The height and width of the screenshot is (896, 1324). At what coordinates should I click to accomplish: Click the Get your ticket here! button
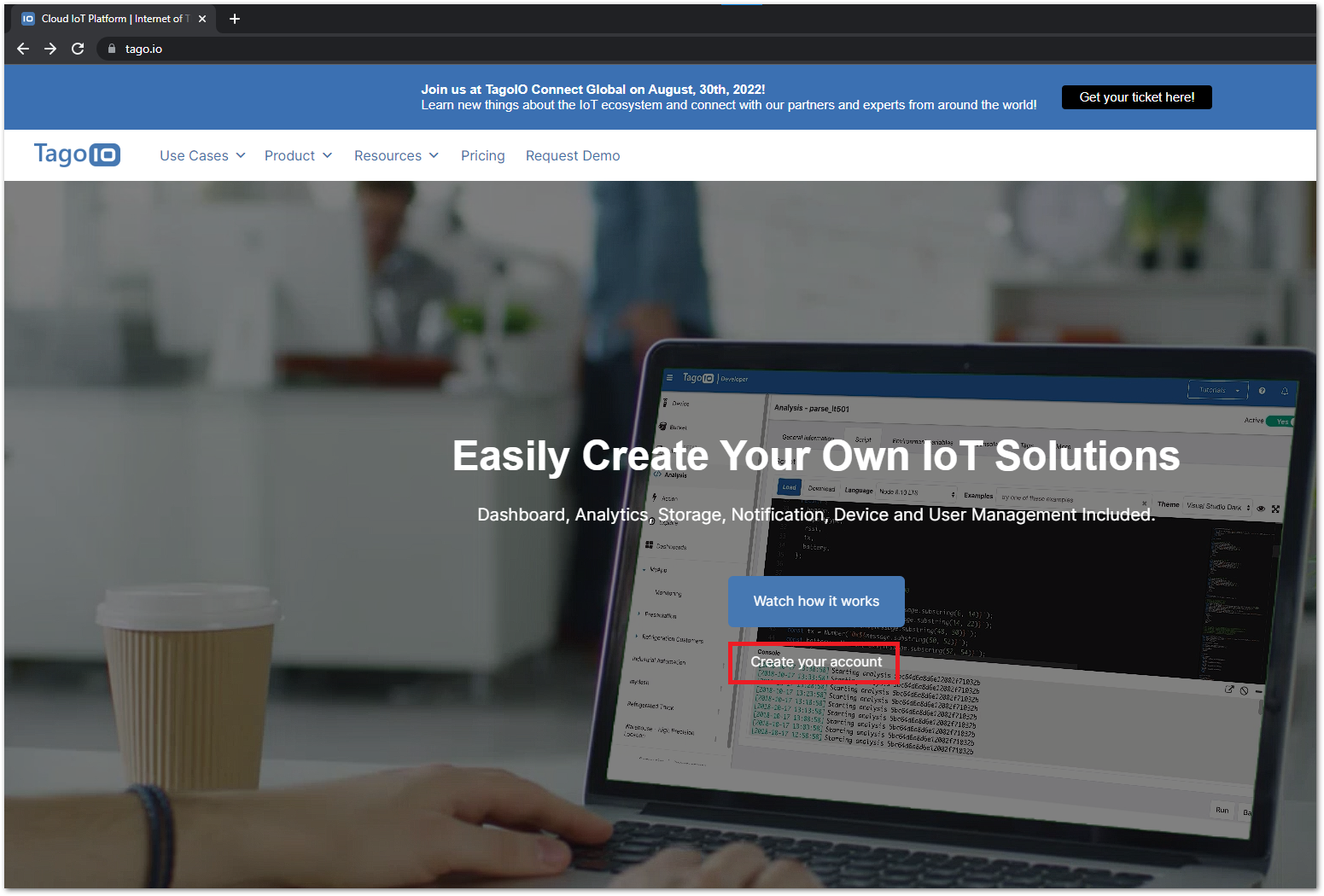[x=1136, y=97]
